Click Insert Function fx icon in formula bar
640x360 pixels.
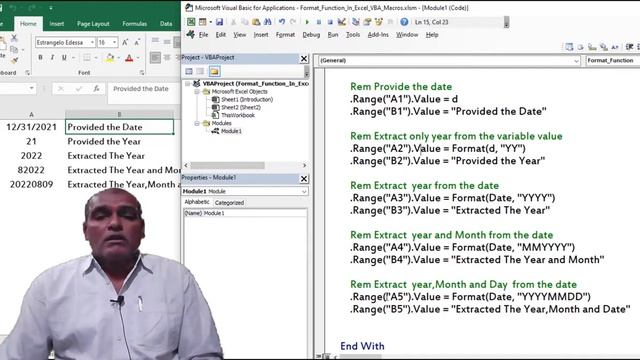click(x=96, y=89)
